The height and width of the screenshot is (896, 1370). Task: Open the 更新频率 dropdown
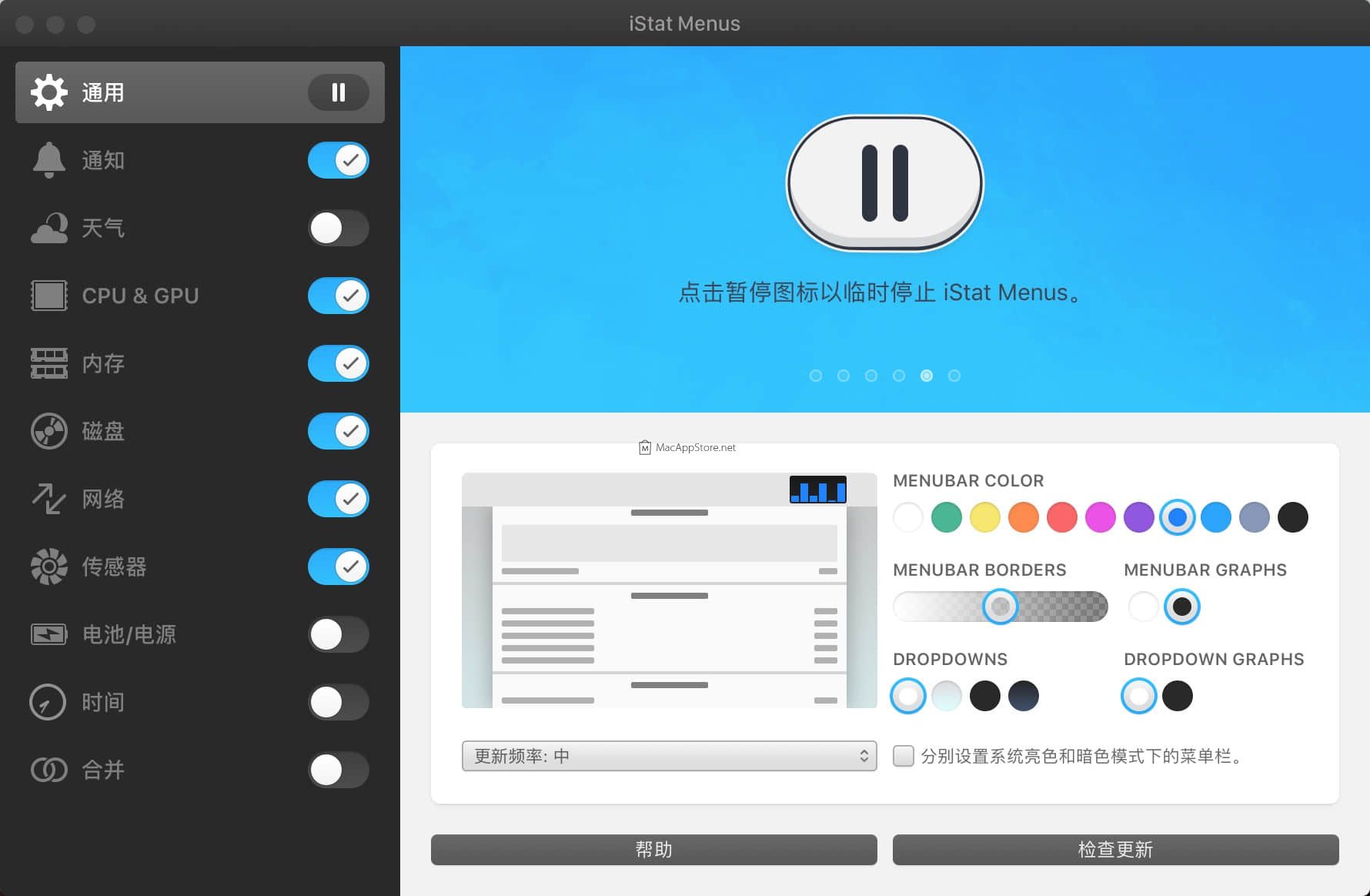(669, 756)
